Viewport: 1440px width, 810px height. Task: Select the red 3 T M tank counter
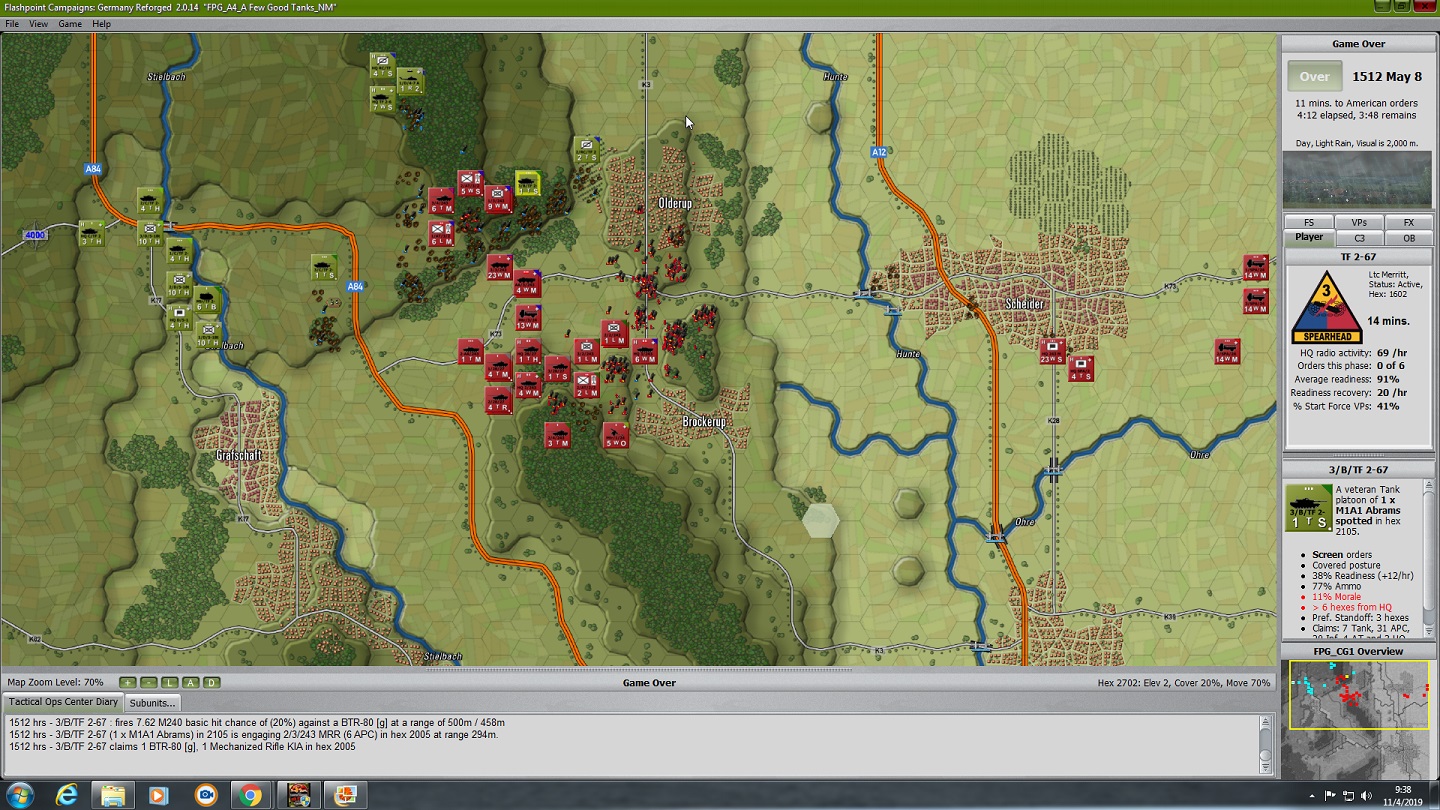coord(557,435)
